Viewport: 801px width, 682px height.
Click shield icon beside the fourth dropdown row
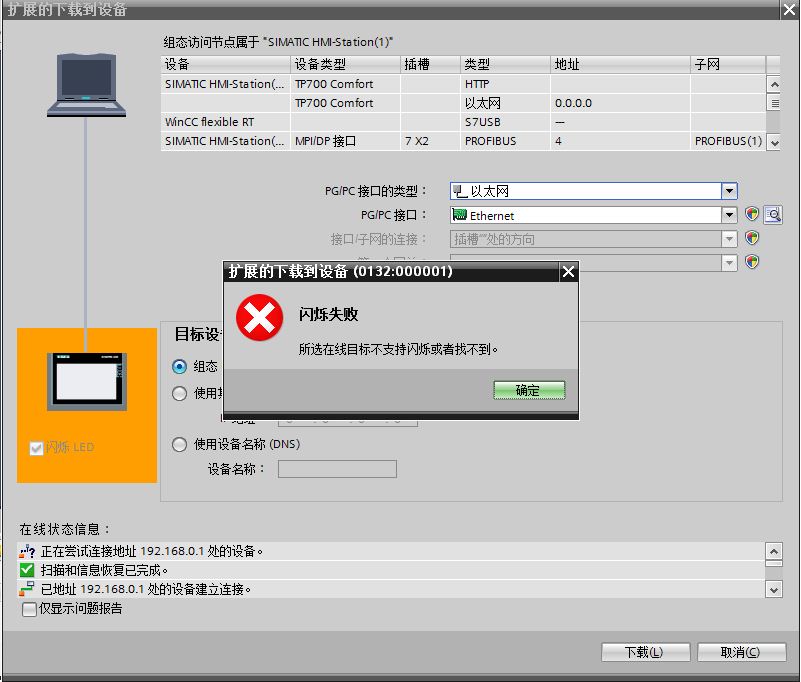(x=752, y=262)
